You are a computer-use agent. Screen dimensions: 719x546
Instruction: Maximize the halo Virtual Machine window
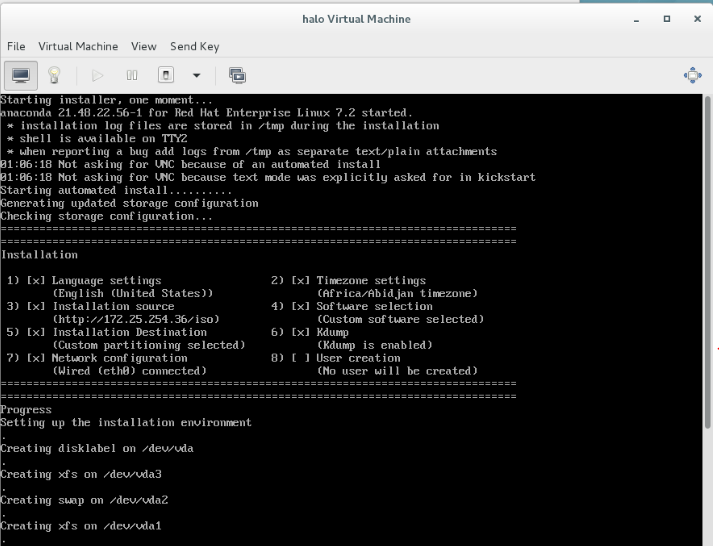coord(667,19)
